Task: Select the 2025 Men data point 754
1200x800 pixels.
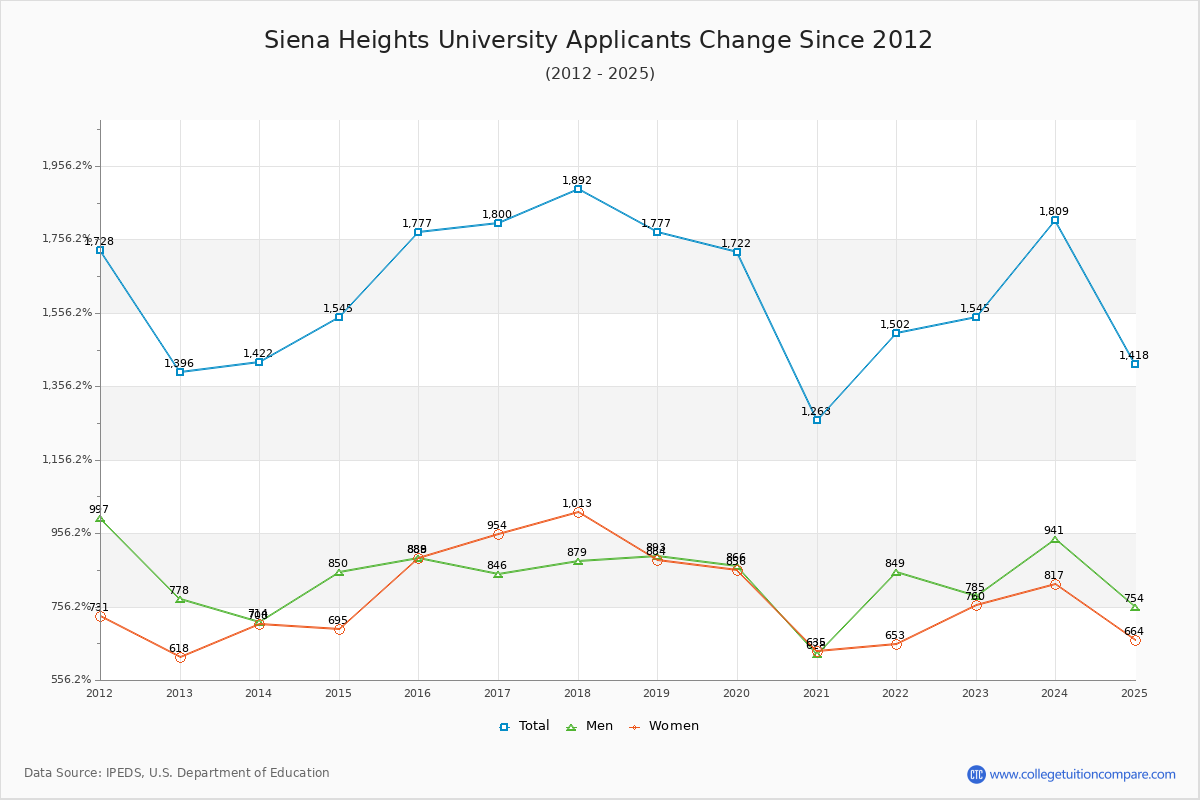Action: (x=1135, y=607)
